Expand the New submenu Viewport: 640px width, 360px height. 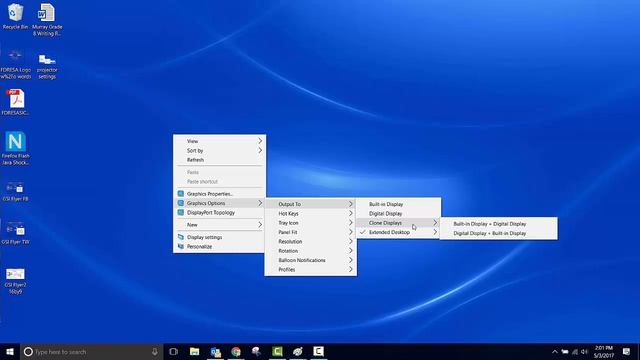coord(220,224)
